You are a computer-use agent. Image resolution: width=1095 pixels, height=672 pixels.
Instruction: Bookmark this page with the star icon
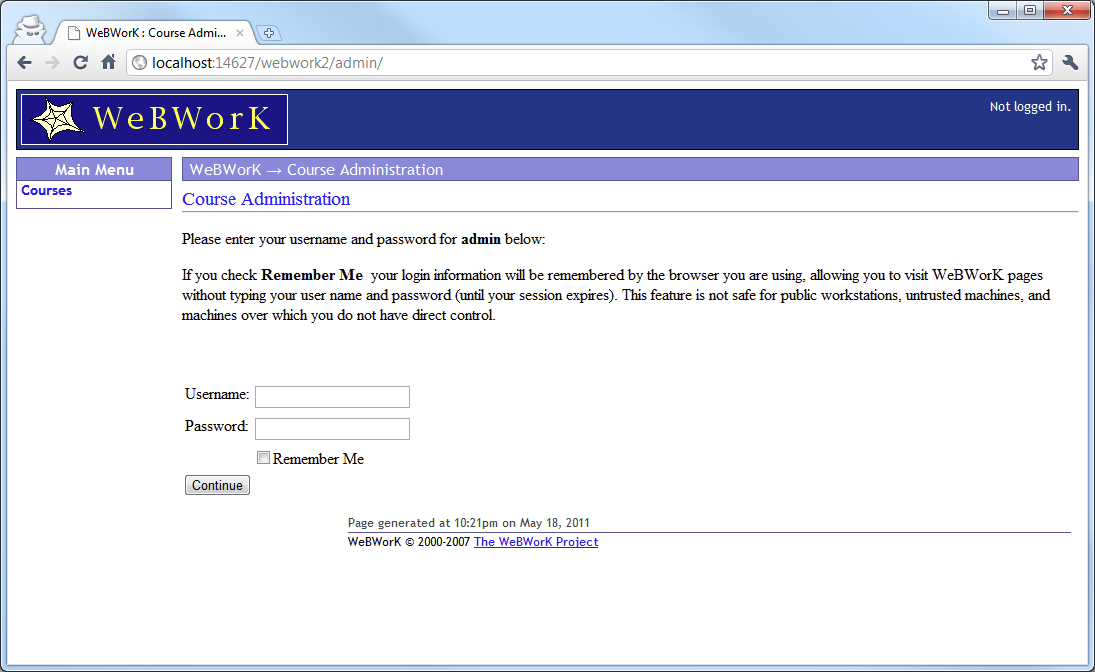point(1039,63)
